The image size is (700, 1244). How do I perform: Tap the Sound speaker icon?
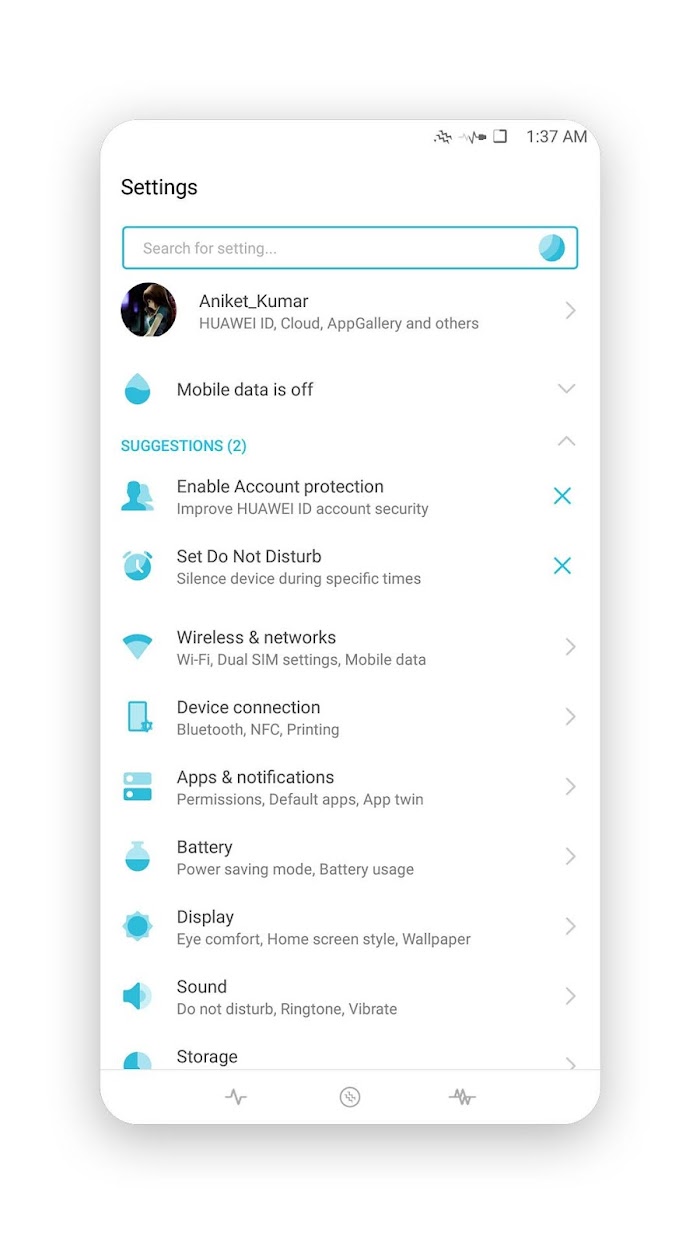pyautogui.click(x=137, y=996)
